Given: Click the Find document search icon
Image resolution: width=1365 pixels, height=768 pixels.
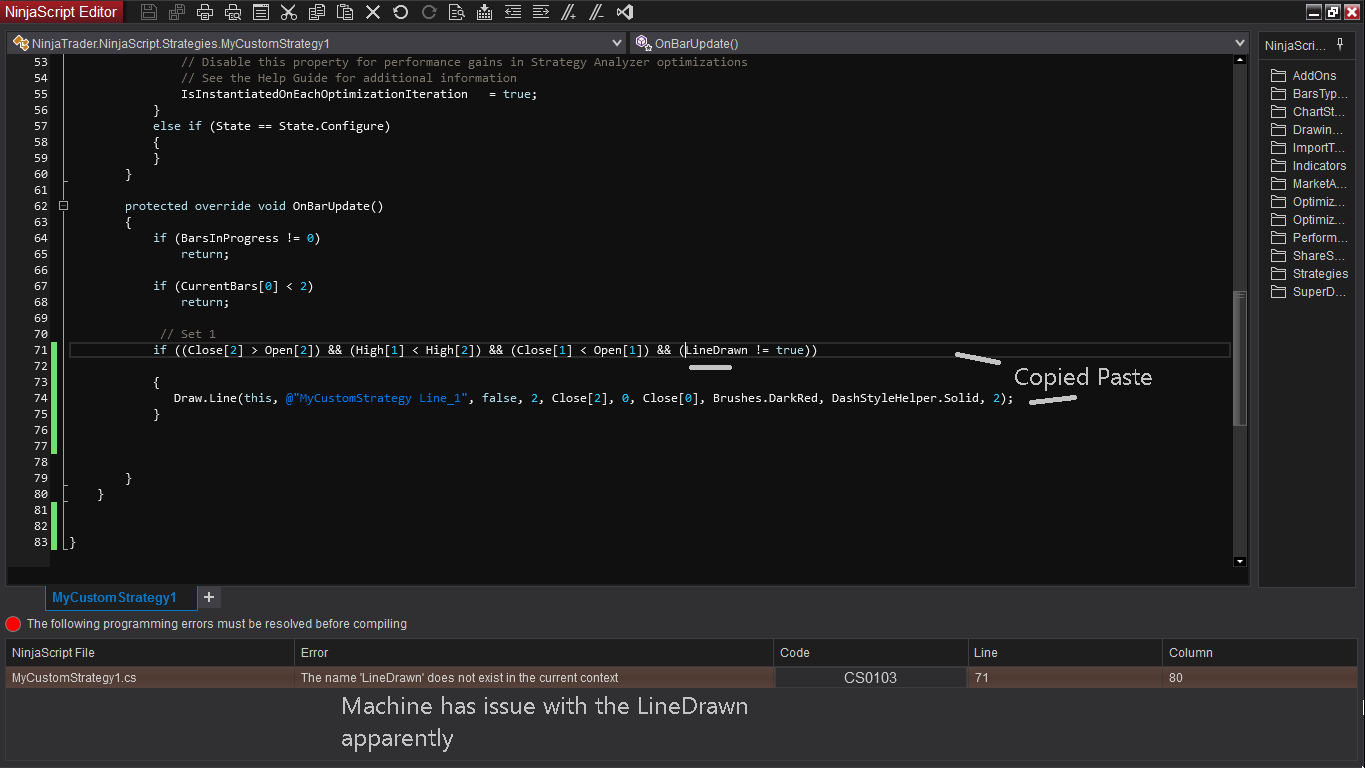Looking at the screenshot, I should (457, 12).
